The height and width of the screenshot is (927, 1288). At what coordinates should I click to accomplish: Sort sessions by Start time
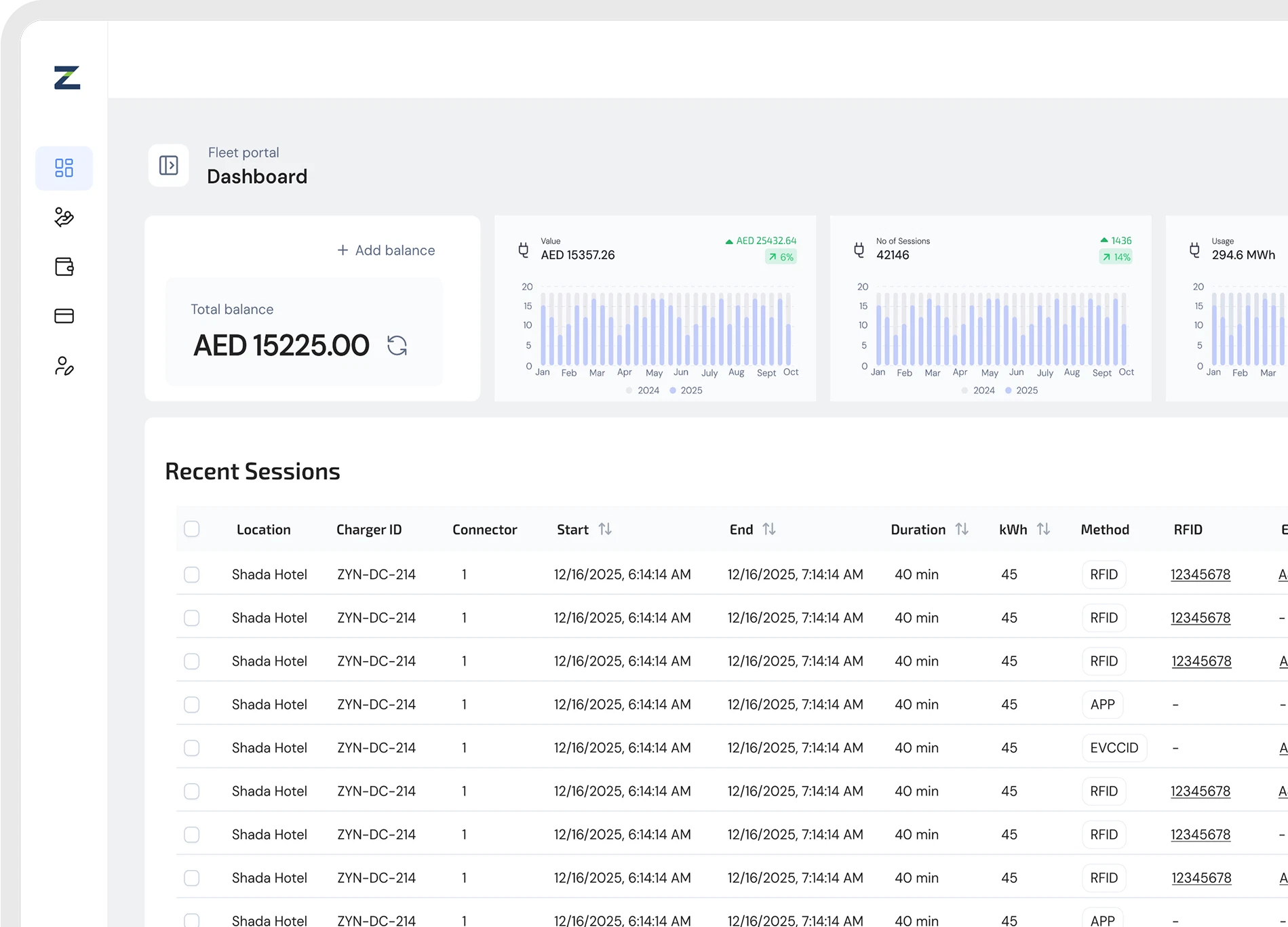[605, 529]
